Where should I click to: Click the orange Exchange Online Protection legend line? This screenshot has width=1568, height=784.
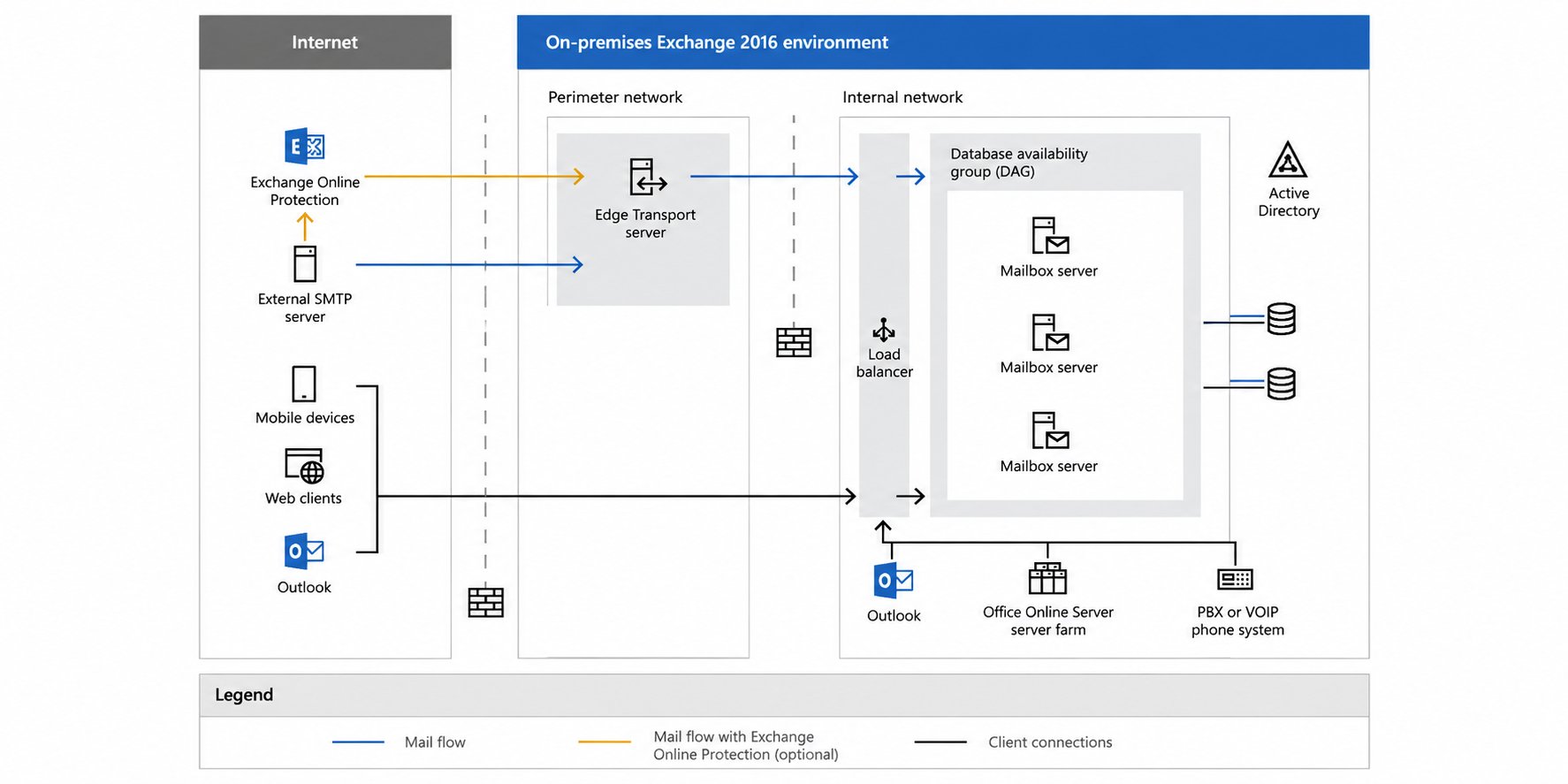[x=605, y=742]
